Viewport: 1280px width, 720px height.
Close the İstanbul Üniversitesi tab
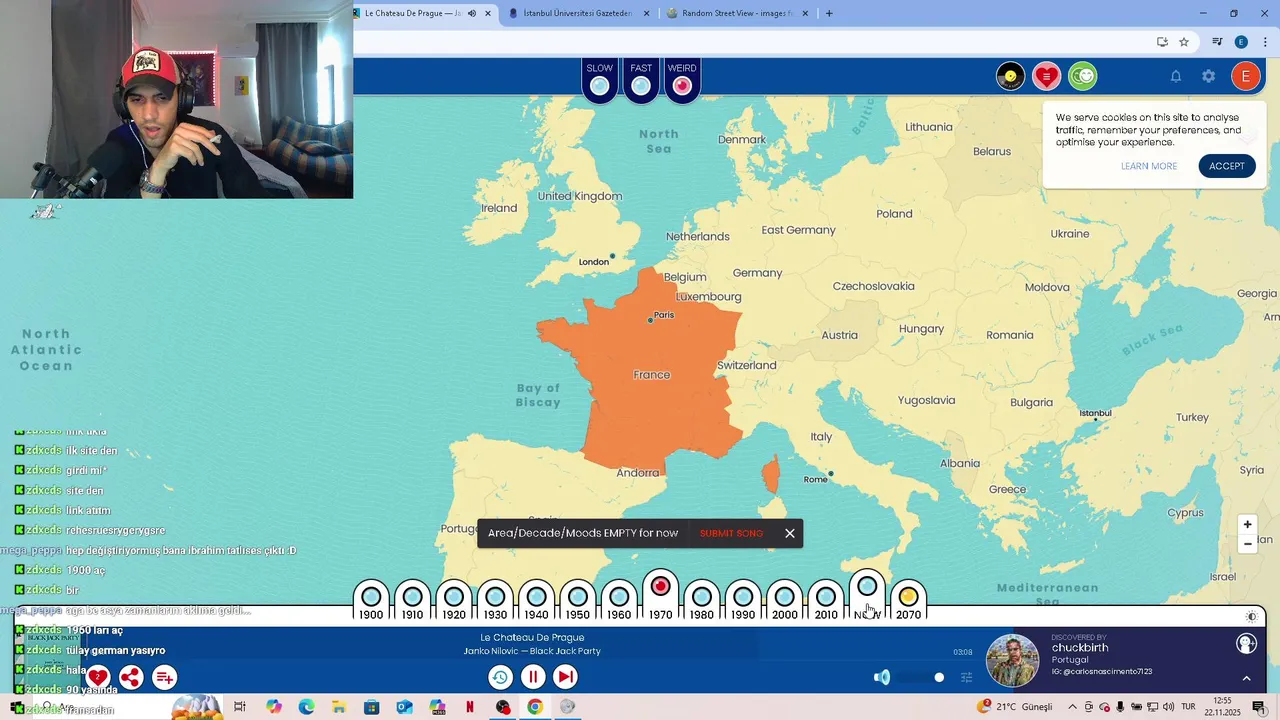click(646, 13)
